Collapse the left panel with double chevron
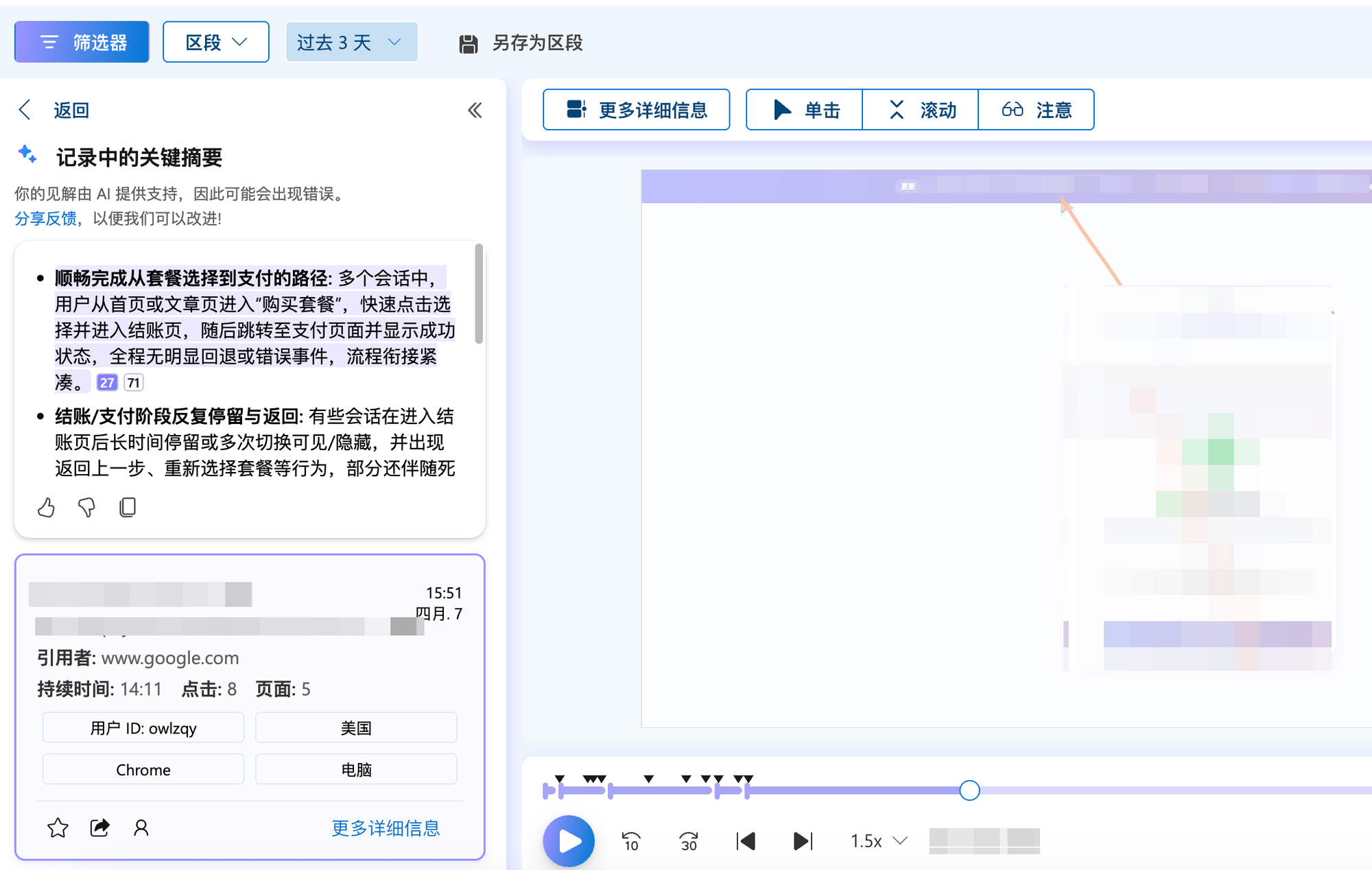 (475, 110)
